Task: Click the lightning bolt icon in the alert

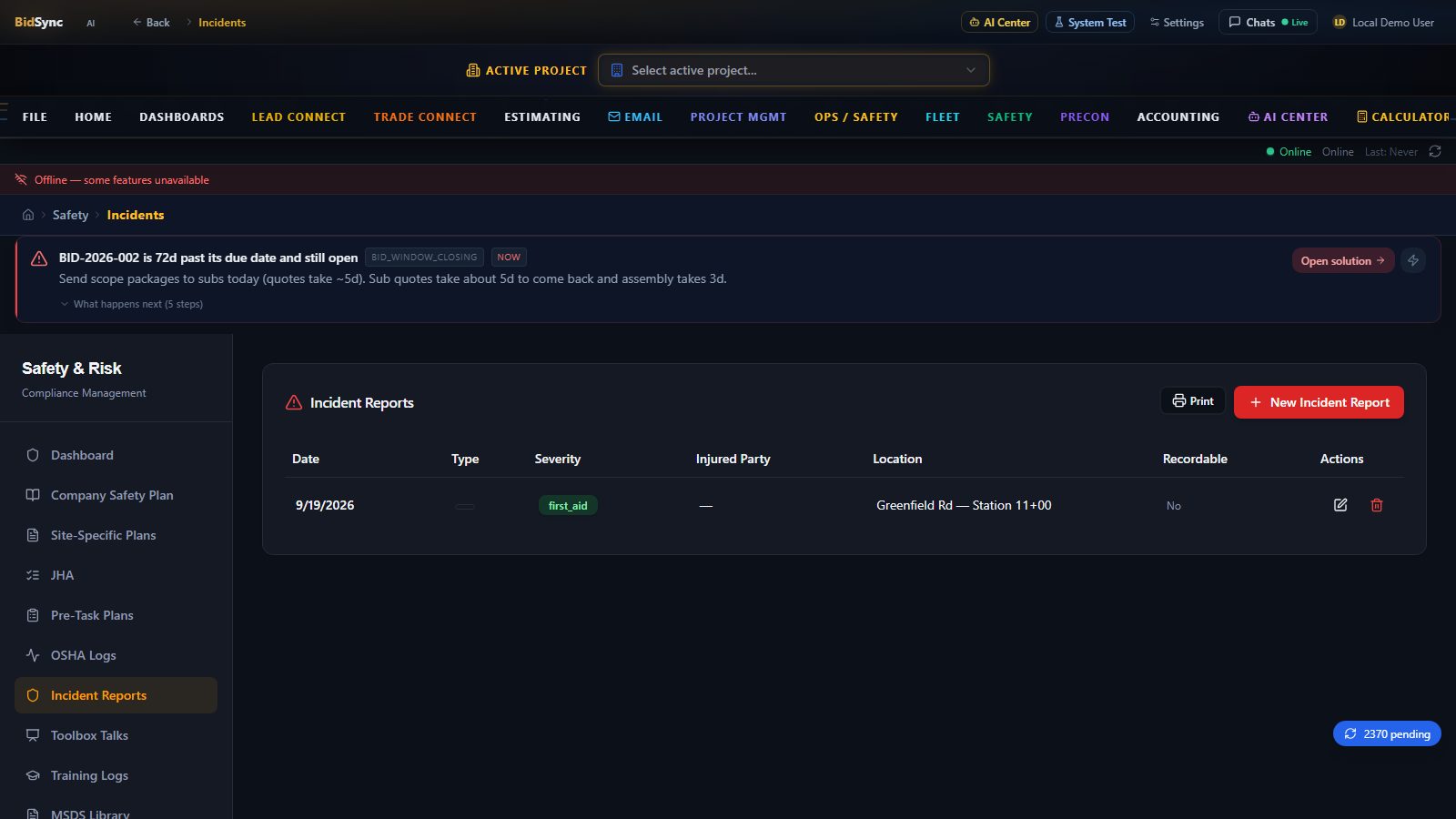Action: 1413,260
